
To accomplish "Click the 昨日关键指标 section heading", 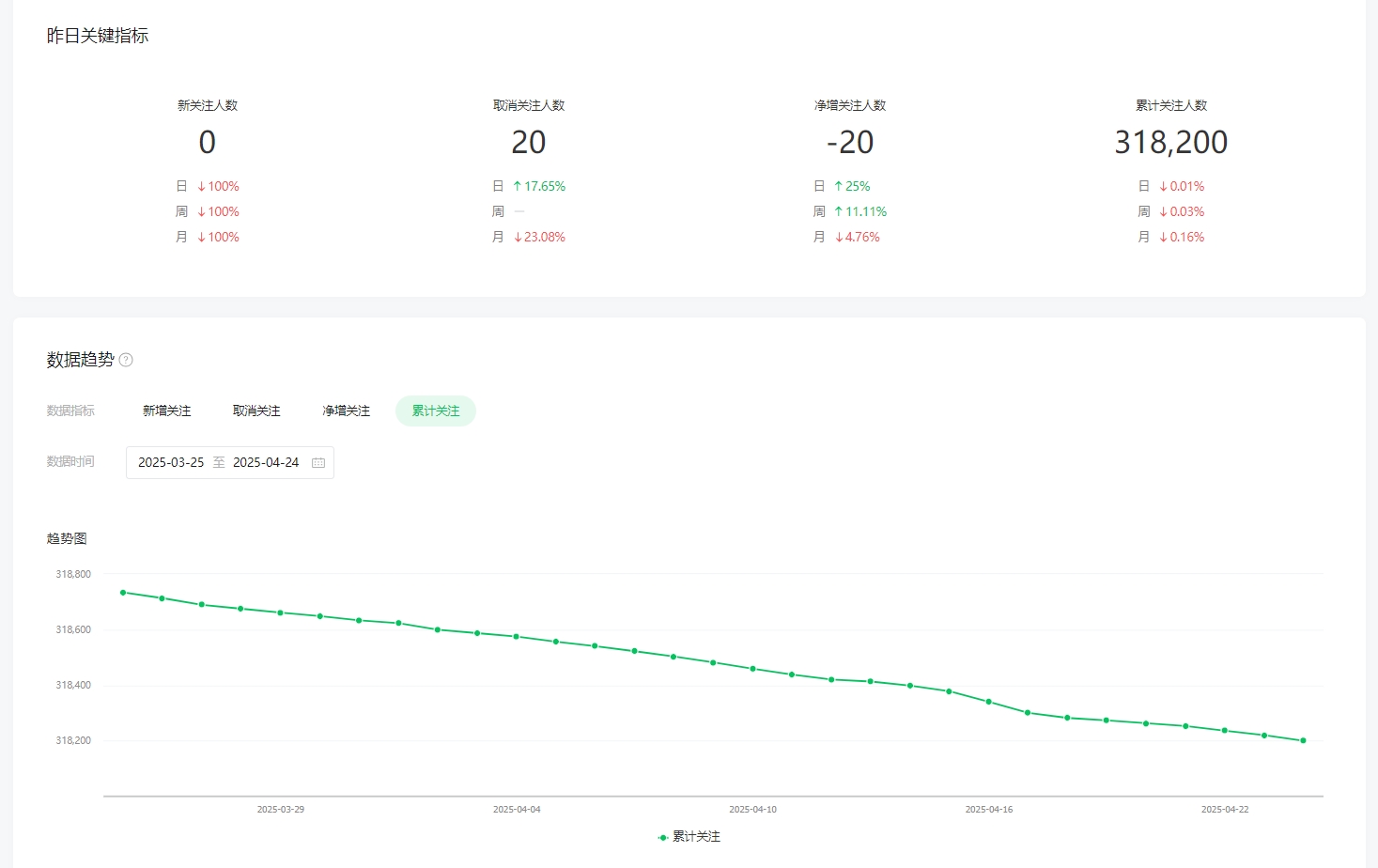I will tap(98, 36).
